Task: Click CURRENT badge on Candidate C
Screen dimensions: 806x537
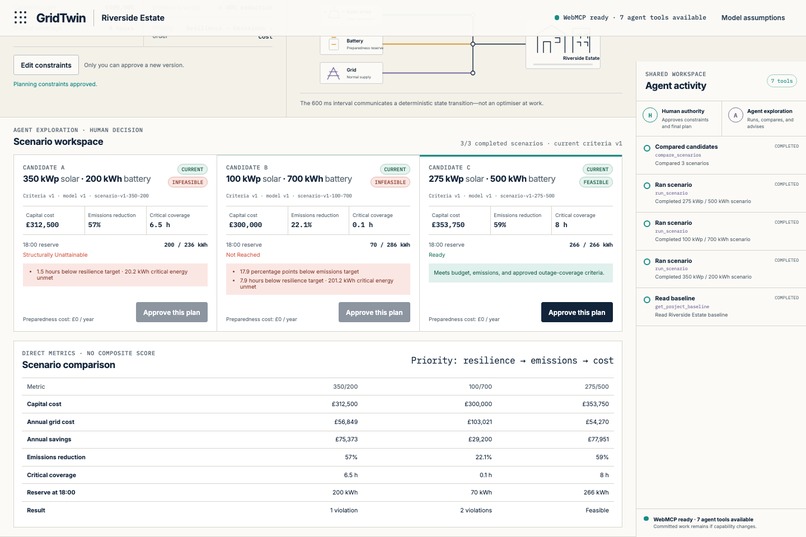Action: [597, 169]
